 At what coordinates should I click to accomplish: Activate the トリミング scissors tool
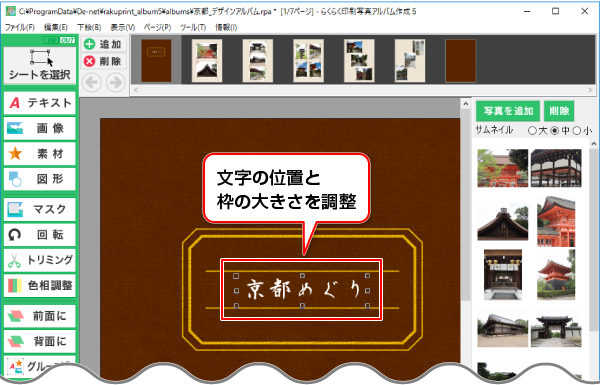pos(40,260)
